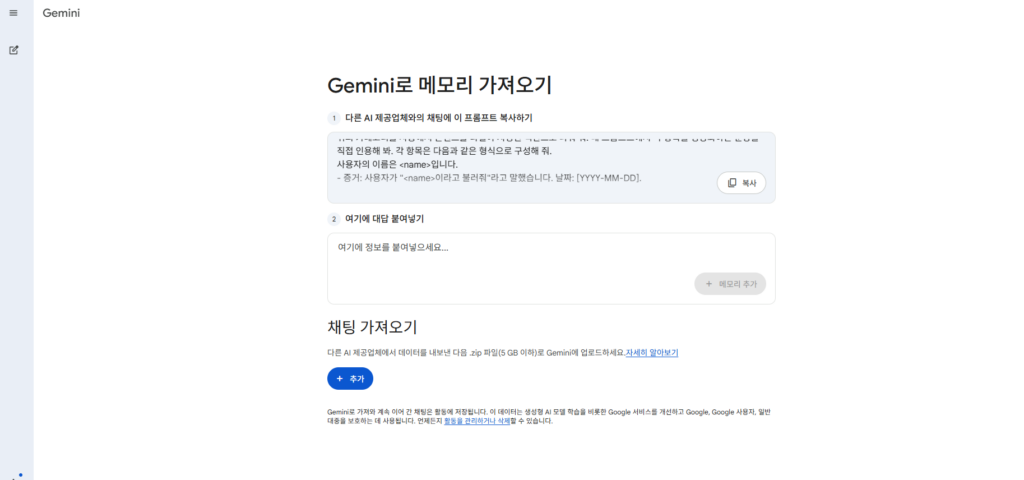1024x480 pixels.
Task: Open the 자세히 알아보기 link
Action: 652,353
